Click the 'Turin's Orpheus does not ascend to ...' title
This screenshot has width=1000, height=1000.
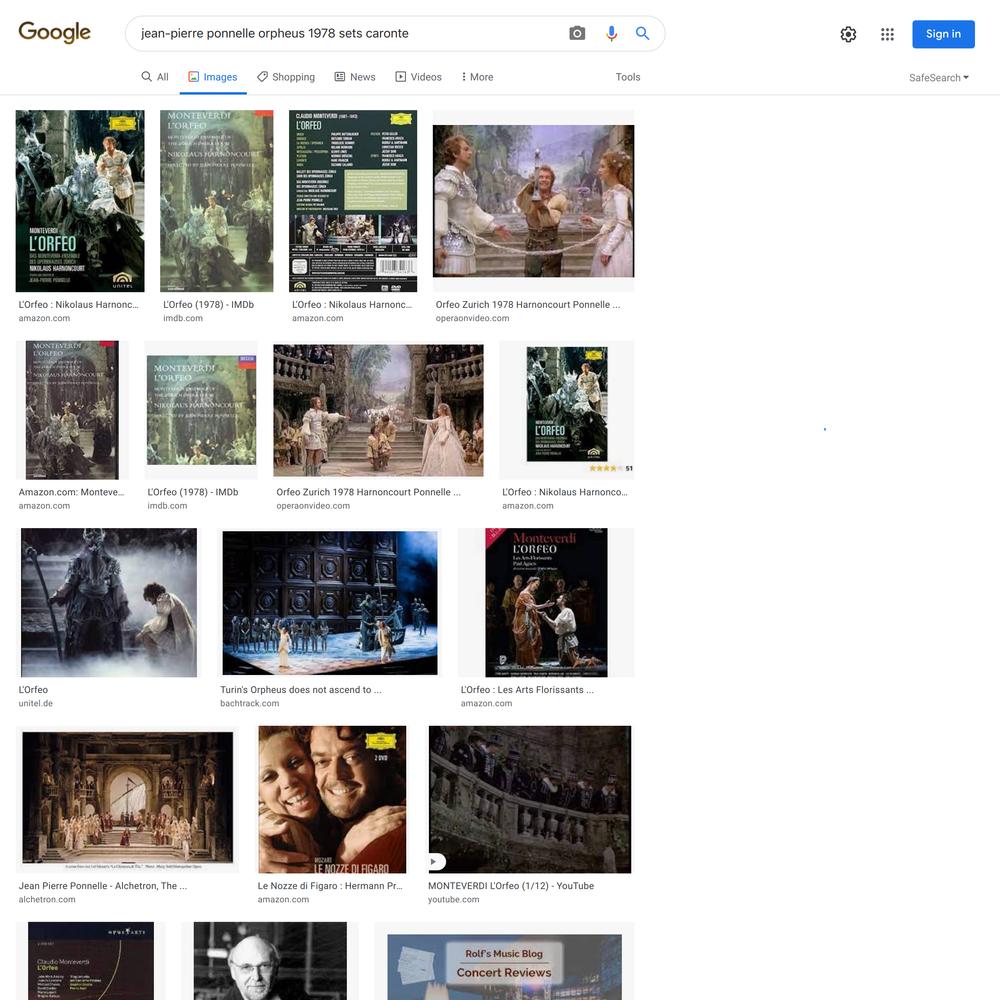[301, 689]
